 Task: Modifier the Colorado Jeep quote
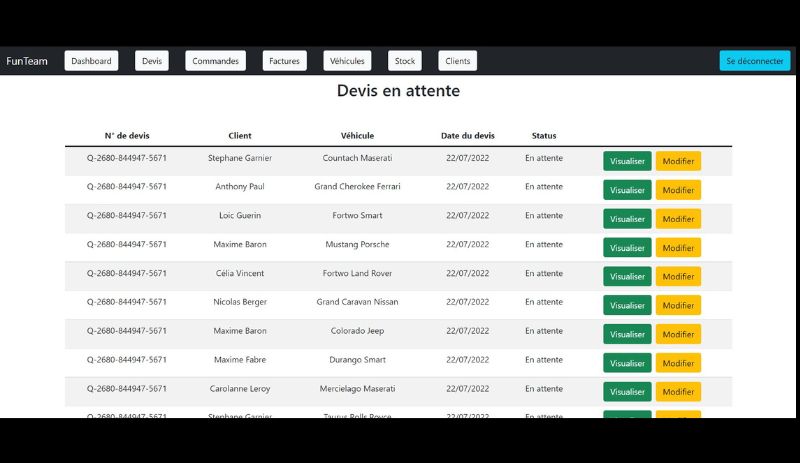pyautogui.click(x=678, y=334)
